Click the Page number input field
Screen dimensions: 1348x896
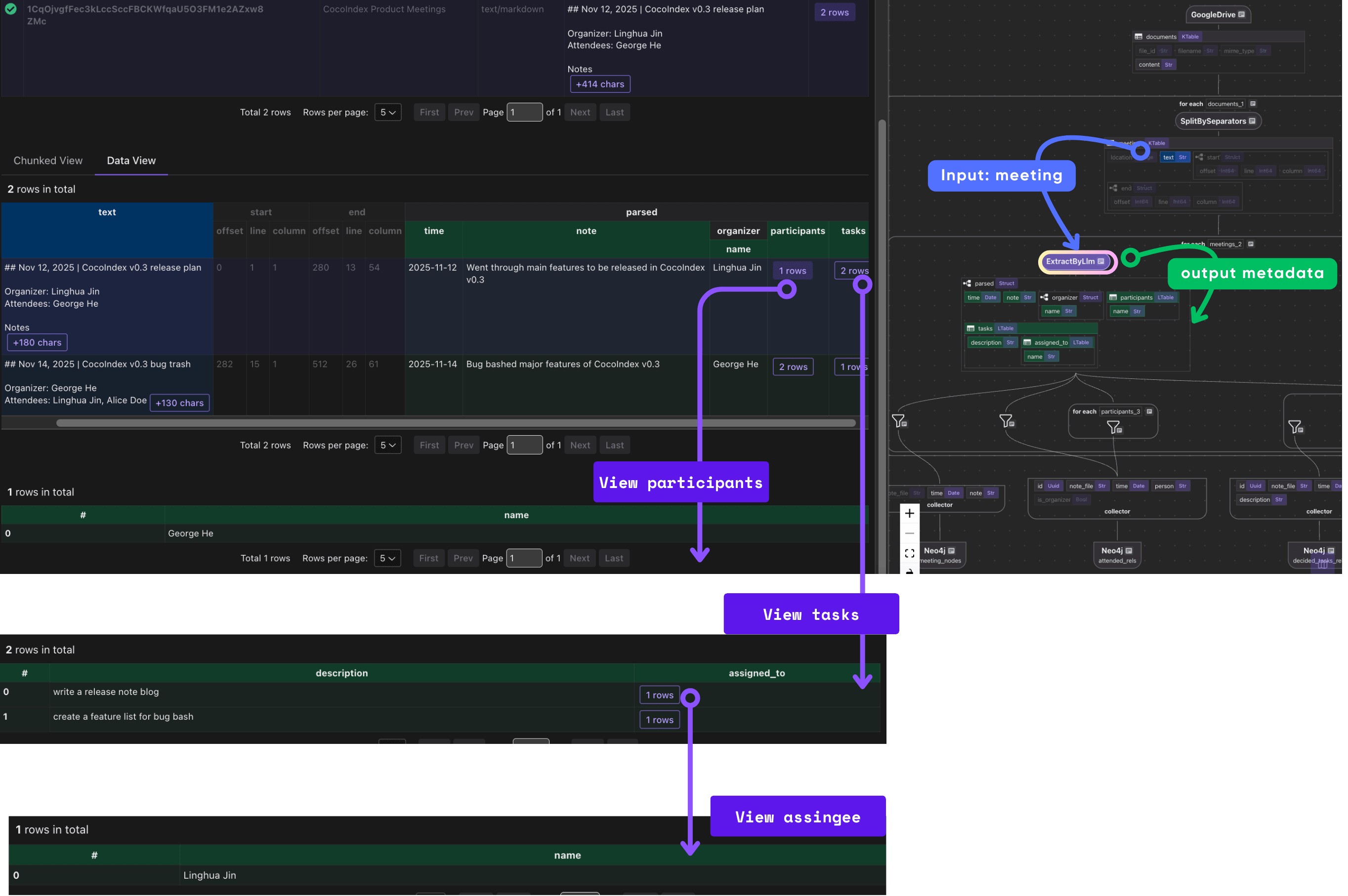(x=524, y=112)
